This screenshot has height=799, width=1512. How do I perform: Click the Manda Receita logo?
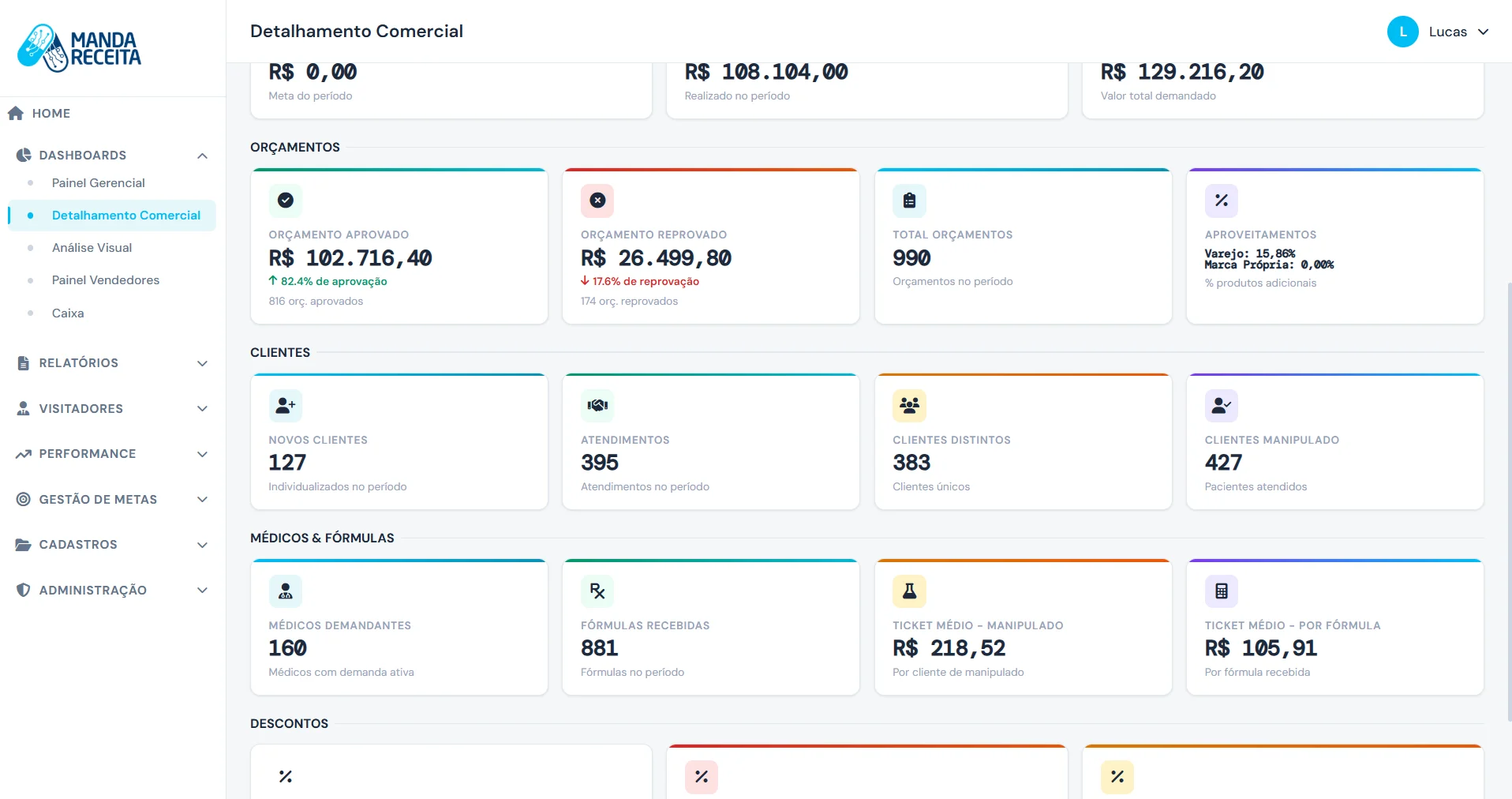pos(79,47)
